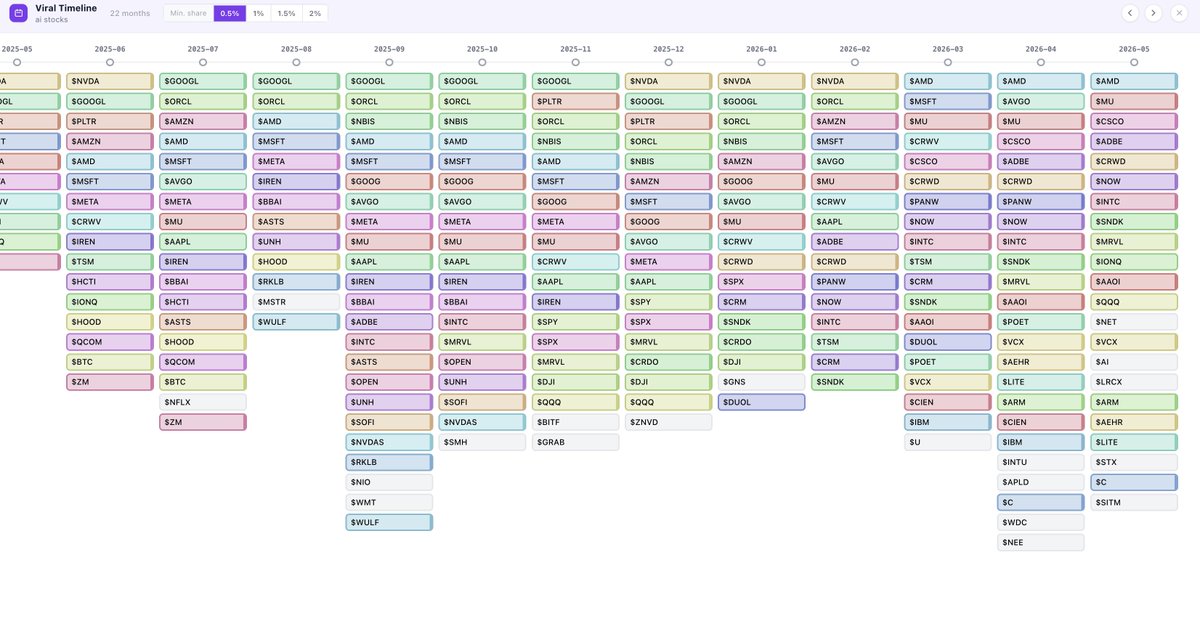Click $GRAB in the 2025-11 column

click(x=575, y=442)
